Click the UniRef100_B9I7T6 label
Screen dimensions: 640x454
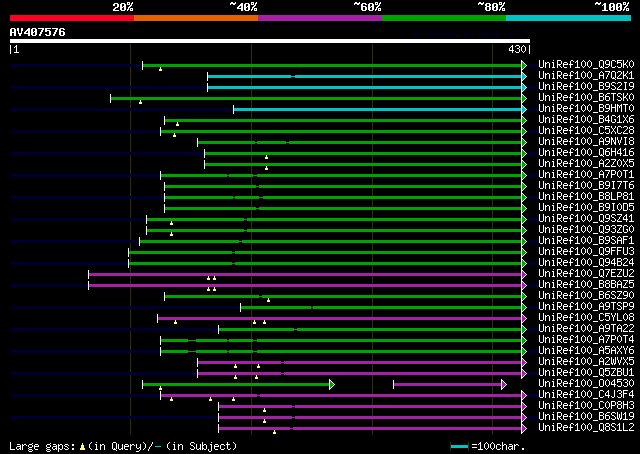pos(586,186)
